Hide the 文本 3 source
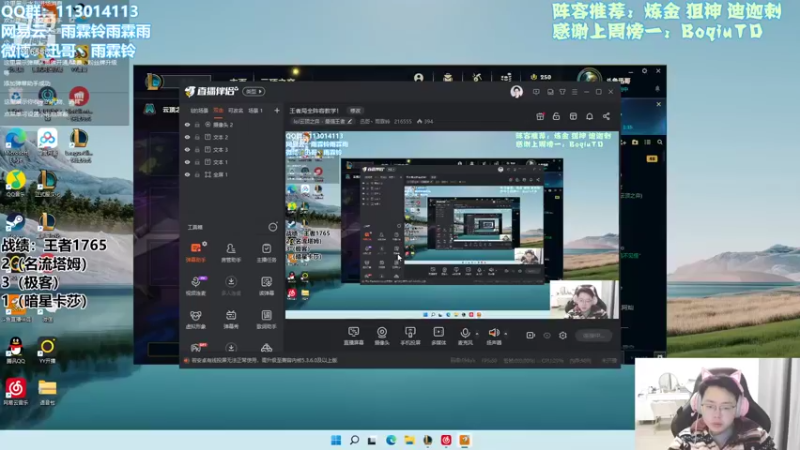The width and height of the screenshot is (800, 450). pyautogui.click(x=187, y=149)
